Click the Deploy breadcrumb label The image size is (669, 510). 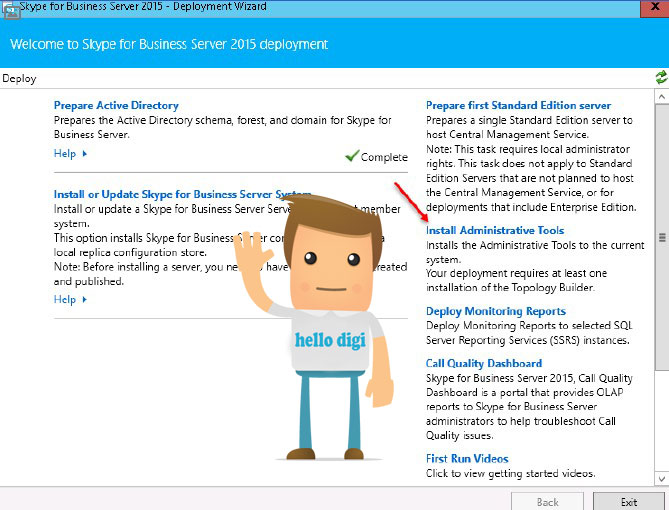(x=19, y=79)
